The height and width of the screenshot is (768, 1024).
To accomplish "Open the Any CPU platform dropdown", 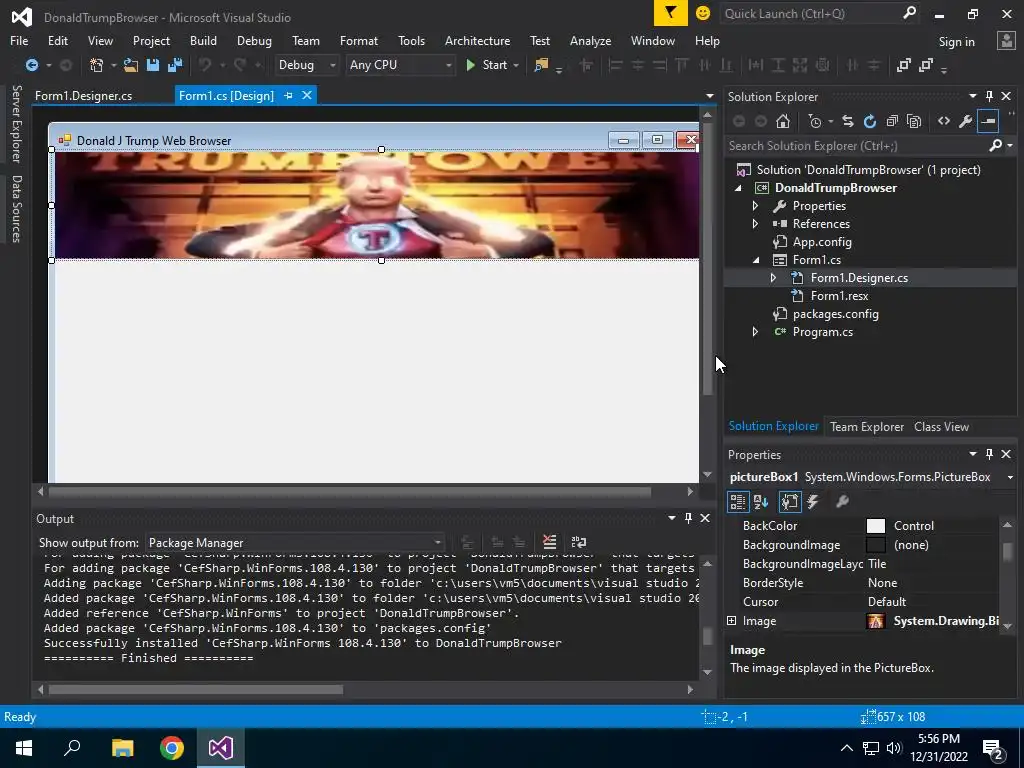I will click(400, 65).
